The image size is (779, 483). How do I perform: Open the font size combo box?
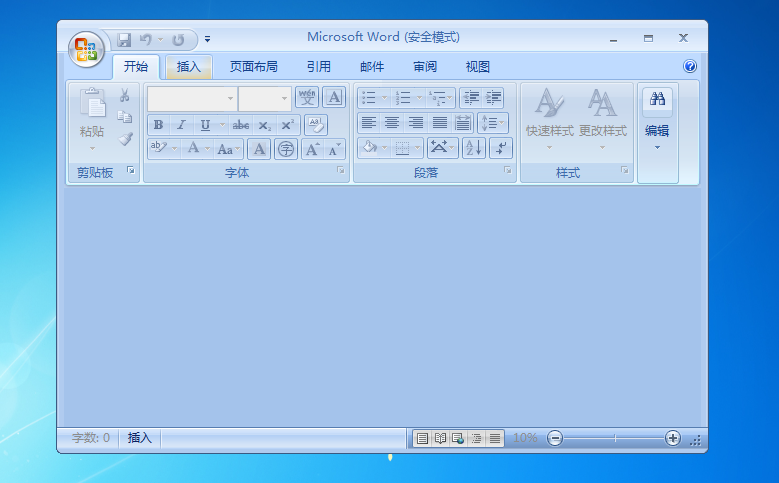pos(265,98)
